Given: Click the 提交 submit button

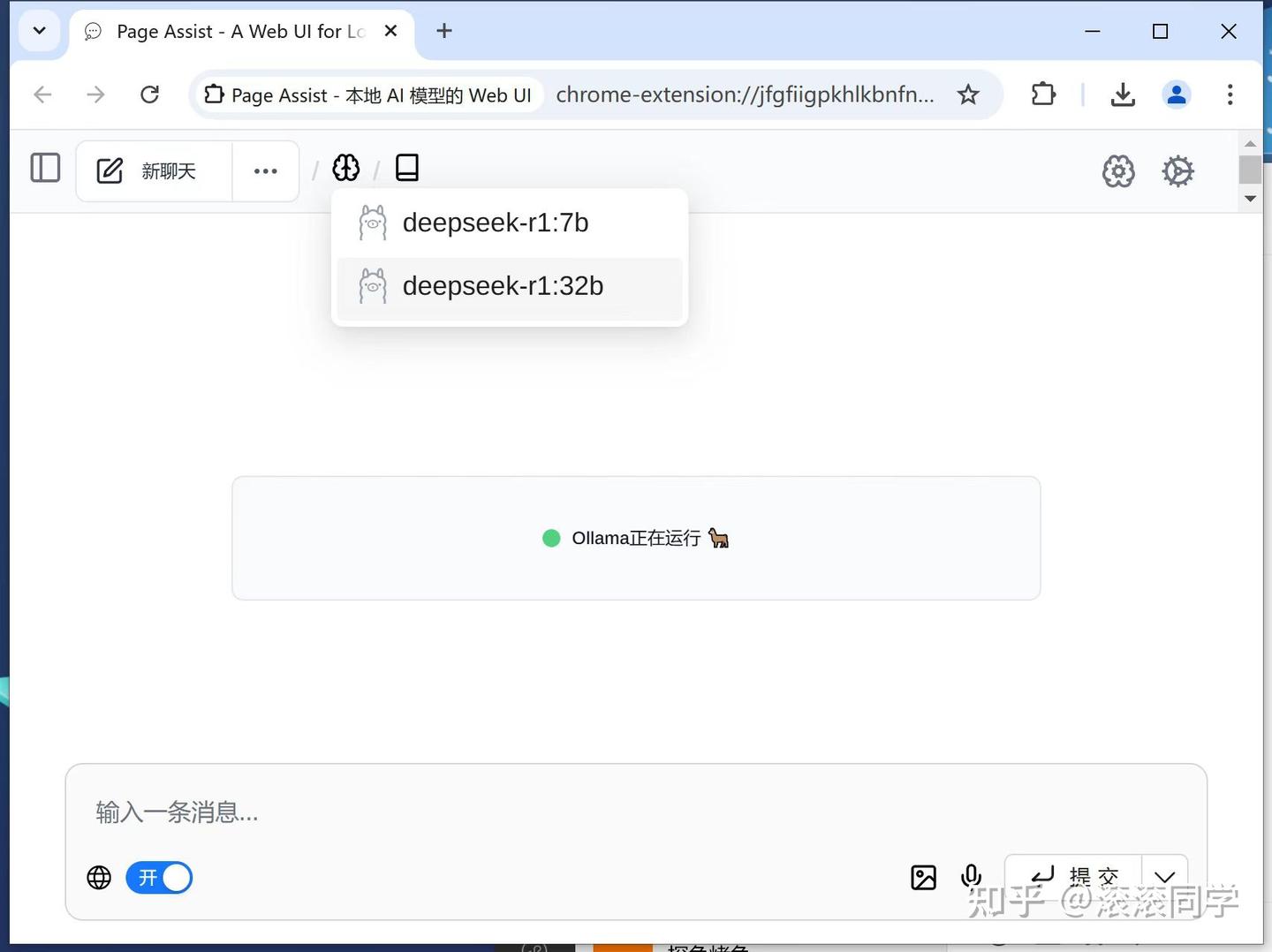Looking at the screenshot, I should 1079,875.
